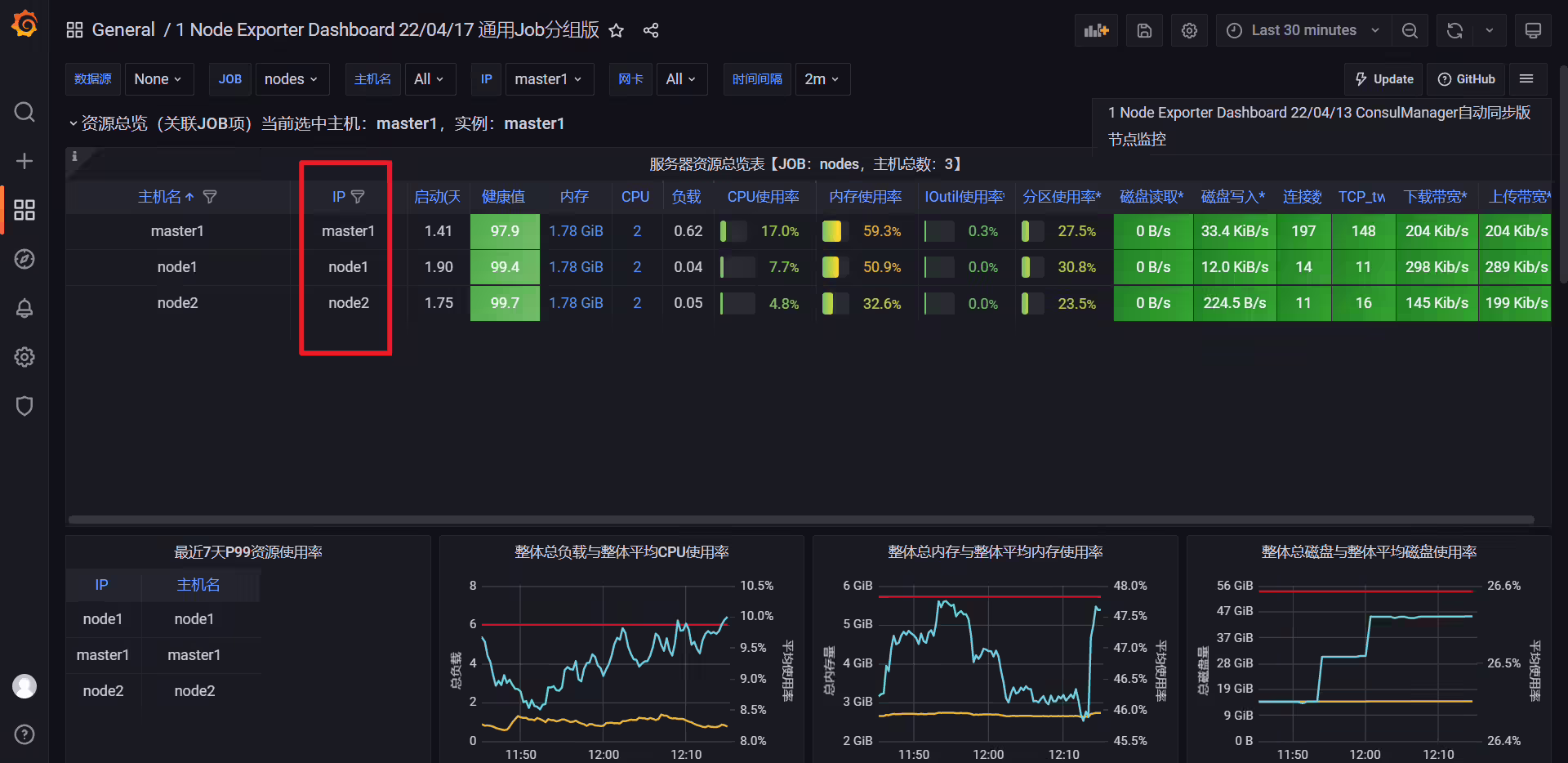Collapse the 资源总览 row section
Screen dimensions: 1568x763
tap(73, 123)
